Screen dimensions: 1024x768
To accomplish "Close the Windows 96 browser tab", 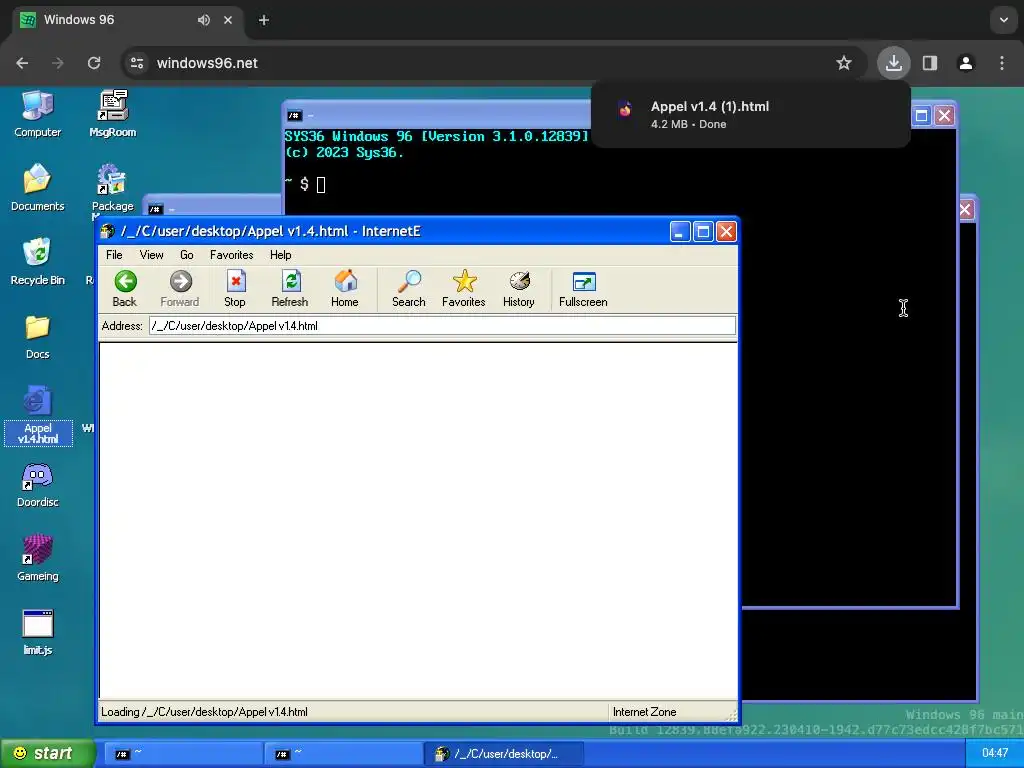I will pyautogui.click(x=228, y=20).
